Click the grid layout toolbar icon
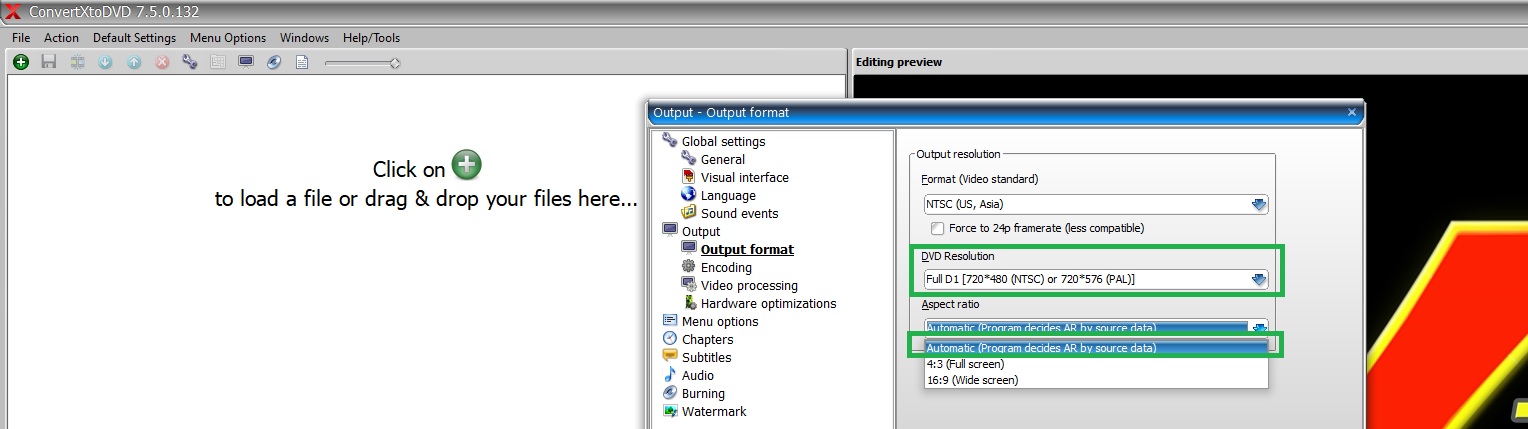 pyautogui.click(x=218, y=62)
